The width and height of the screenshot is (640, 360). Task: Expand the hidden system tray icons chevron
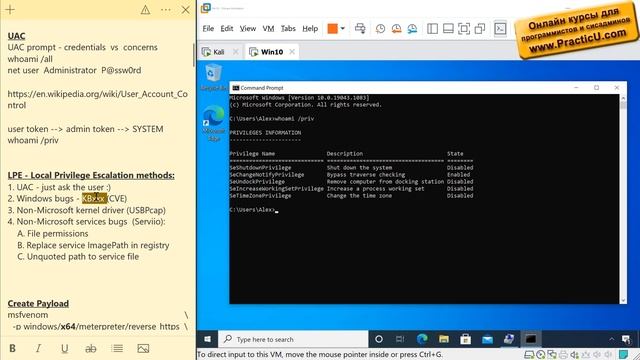click(611, 339)
